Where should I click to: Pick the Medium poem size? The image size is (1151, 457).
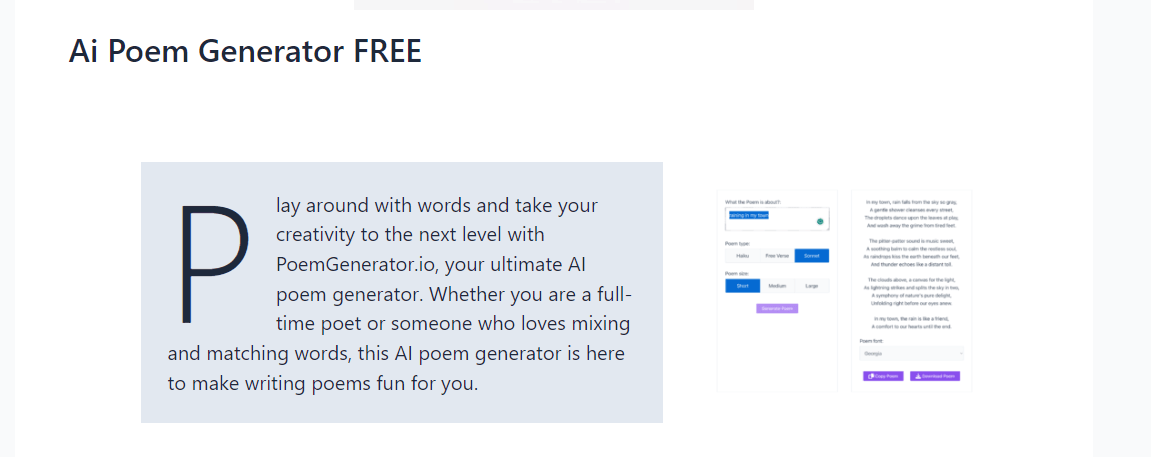(x=777, y=286)
